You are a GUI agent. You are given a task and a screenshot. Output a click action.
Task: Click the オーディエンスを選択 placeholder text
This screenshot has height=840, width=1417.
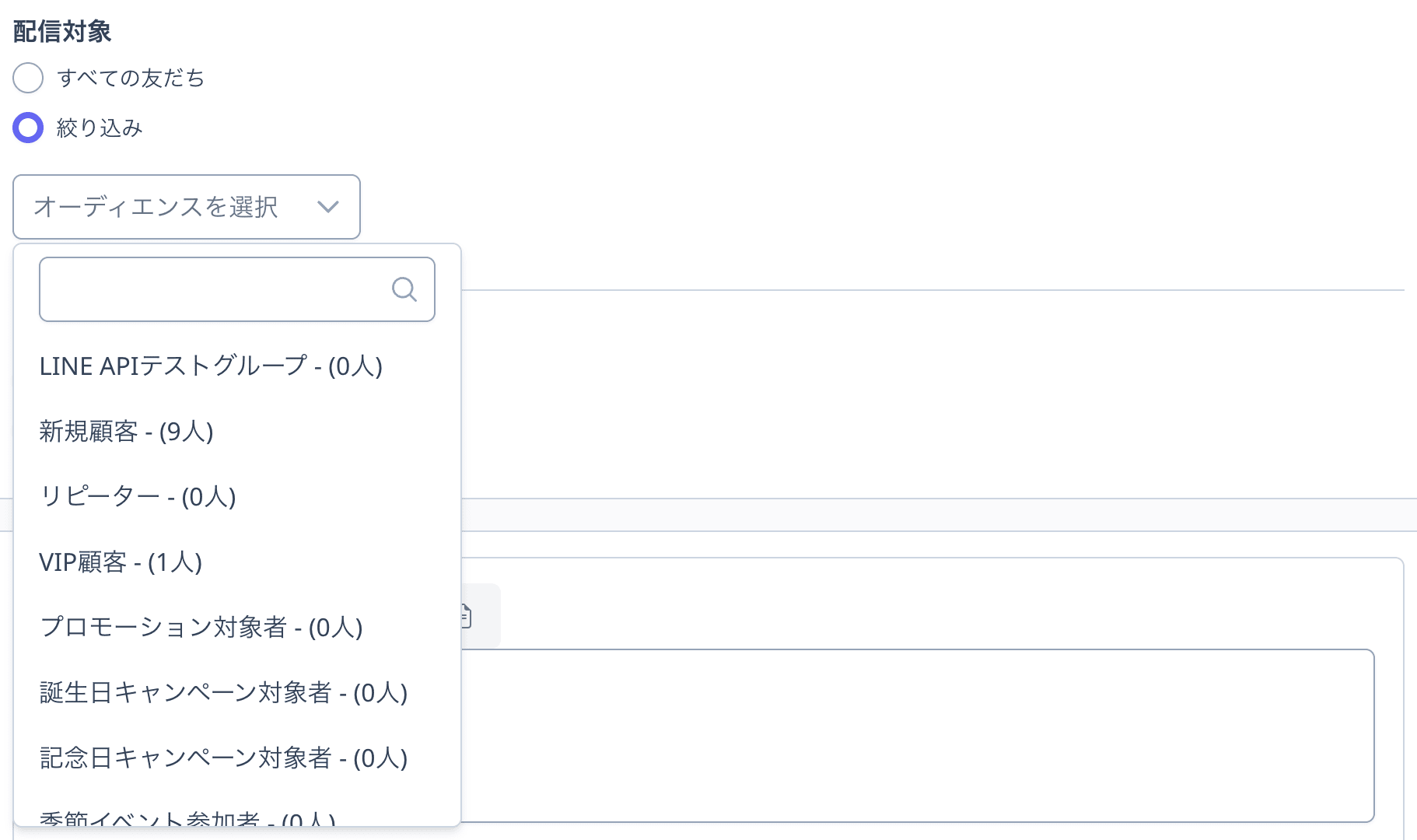[x=156, y=207]
